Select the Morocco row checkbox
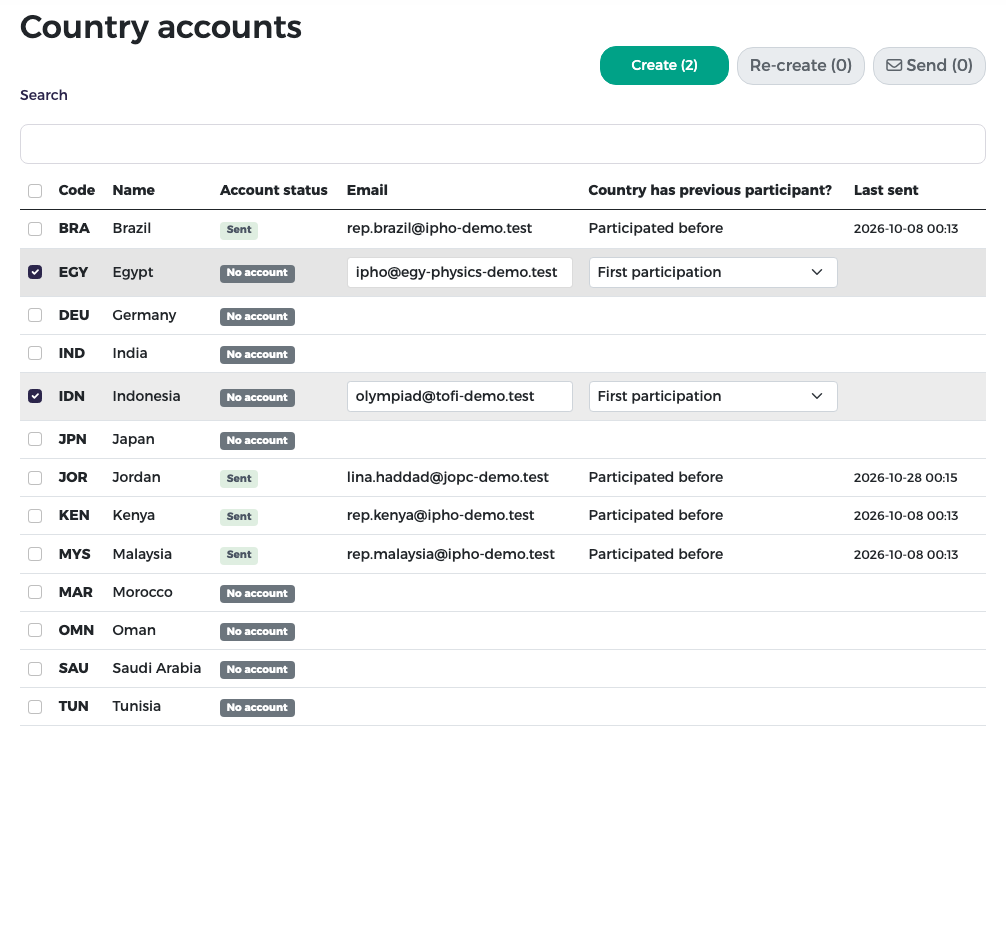 [35, 592]
